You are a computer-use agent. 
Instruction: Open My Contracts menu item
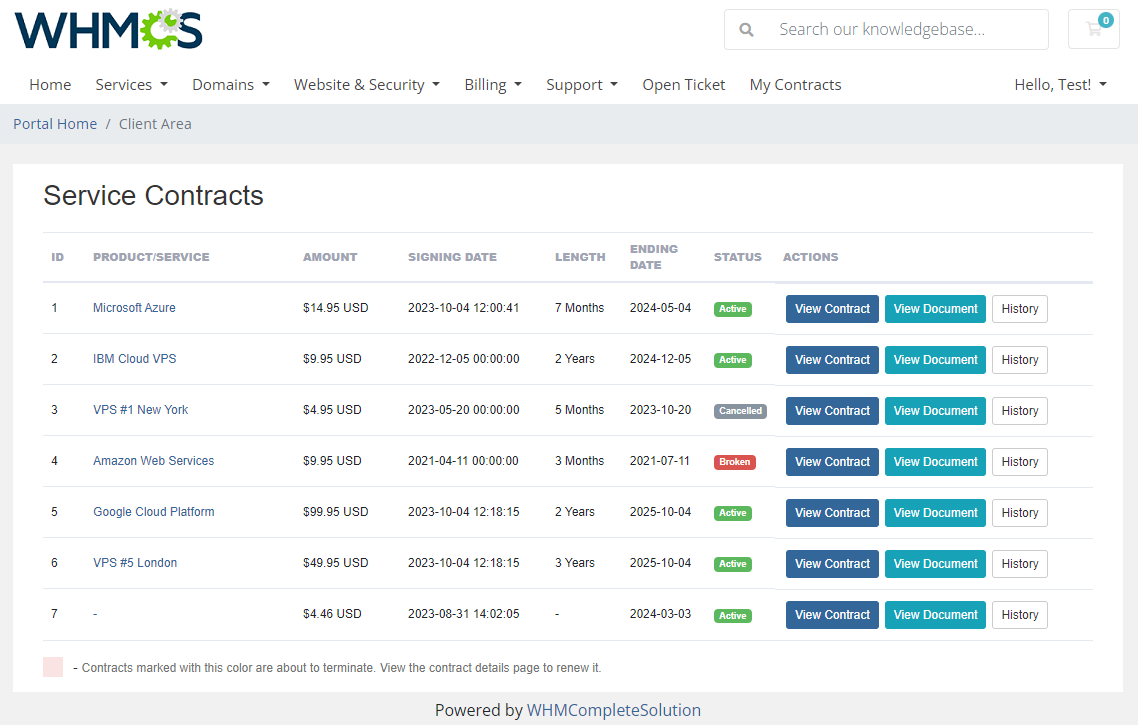point(795,85)
